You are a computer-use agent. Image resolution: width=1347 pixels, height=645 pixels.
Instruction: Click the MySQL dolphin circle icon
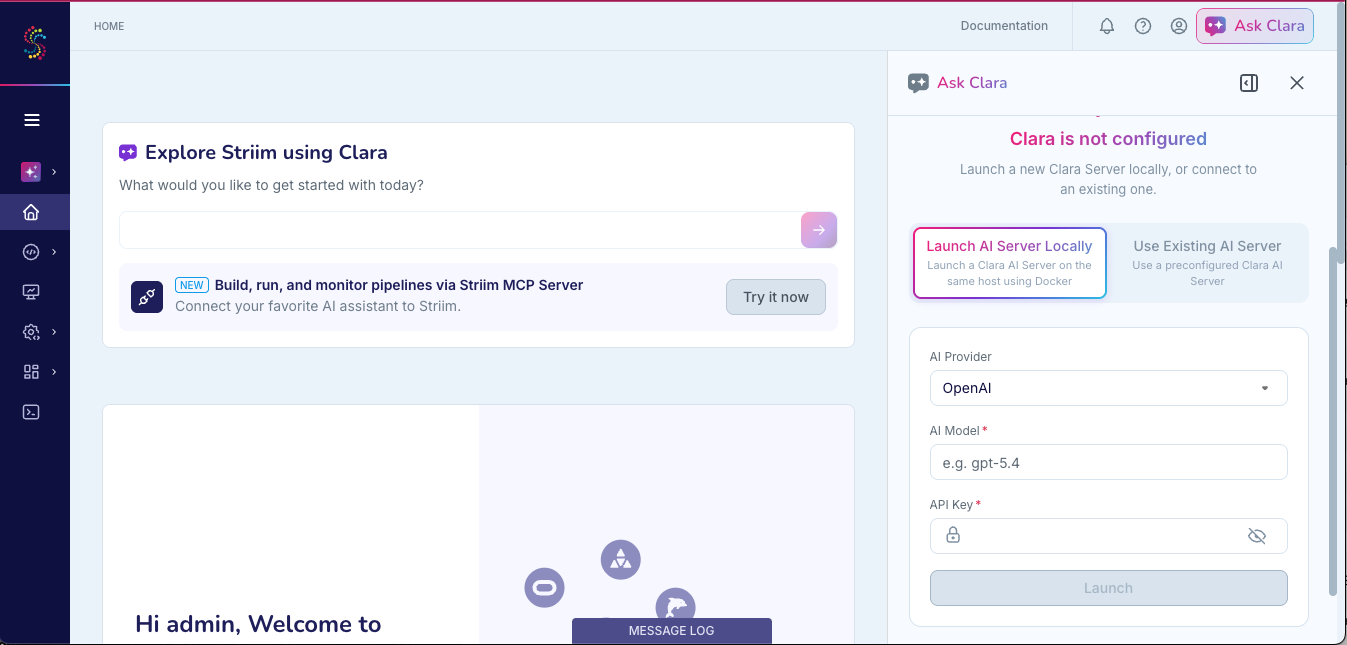click(x=675, y=606)
